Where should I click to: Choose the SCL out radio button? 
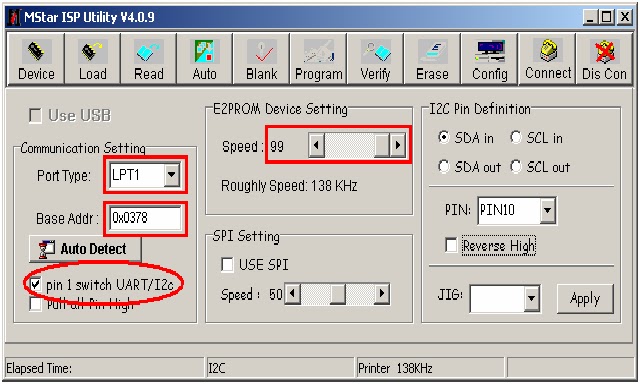tap(516, 166)
